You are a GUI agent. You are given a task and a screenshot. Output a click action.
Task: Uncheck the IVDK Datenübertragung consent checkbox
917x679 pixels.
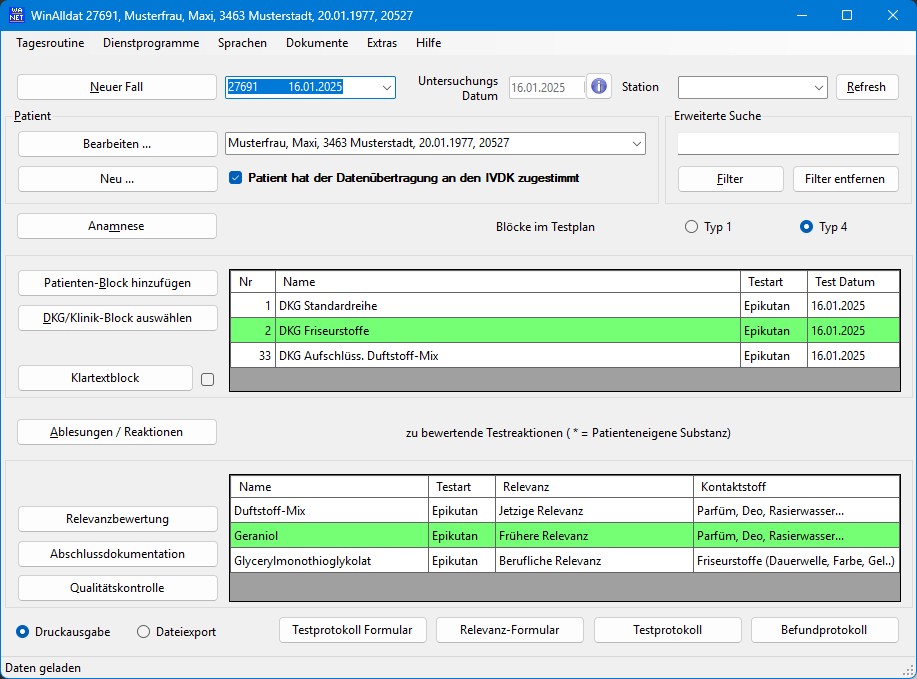[236, 178]
